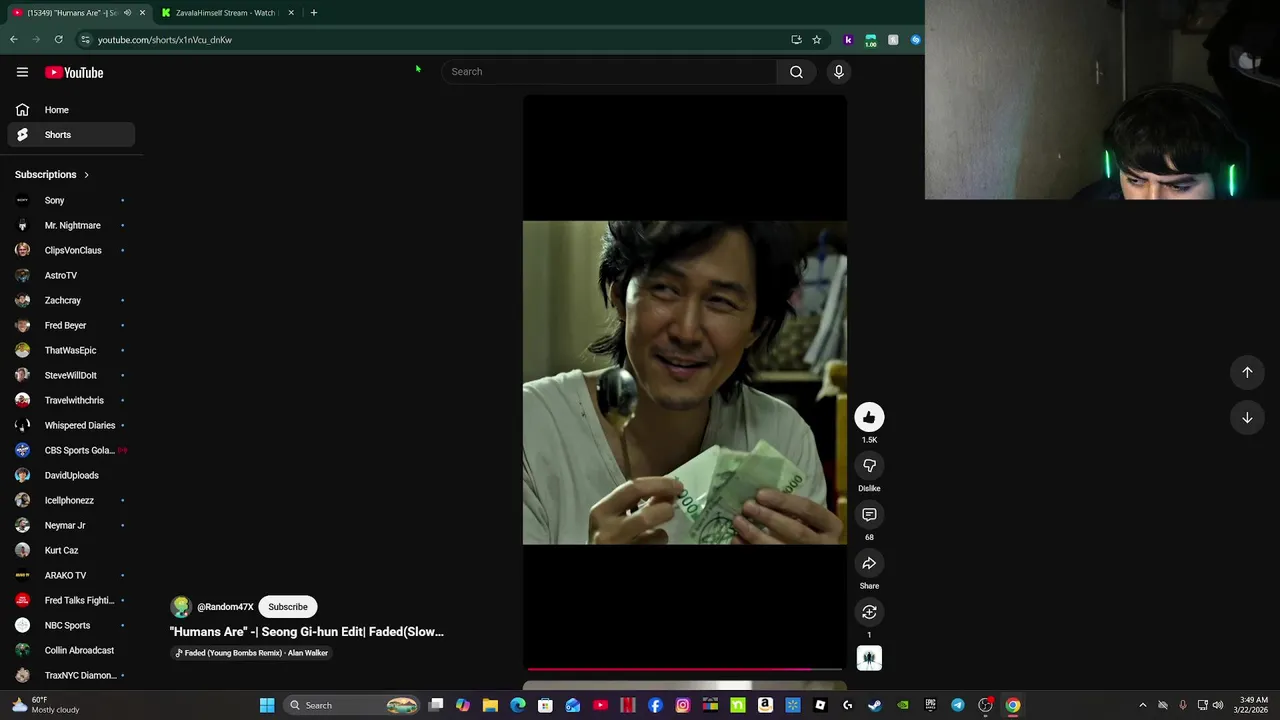Start voice search with microphone icon
The width and height of the screenshot is (1280, 720).
(x=839, y=71)
